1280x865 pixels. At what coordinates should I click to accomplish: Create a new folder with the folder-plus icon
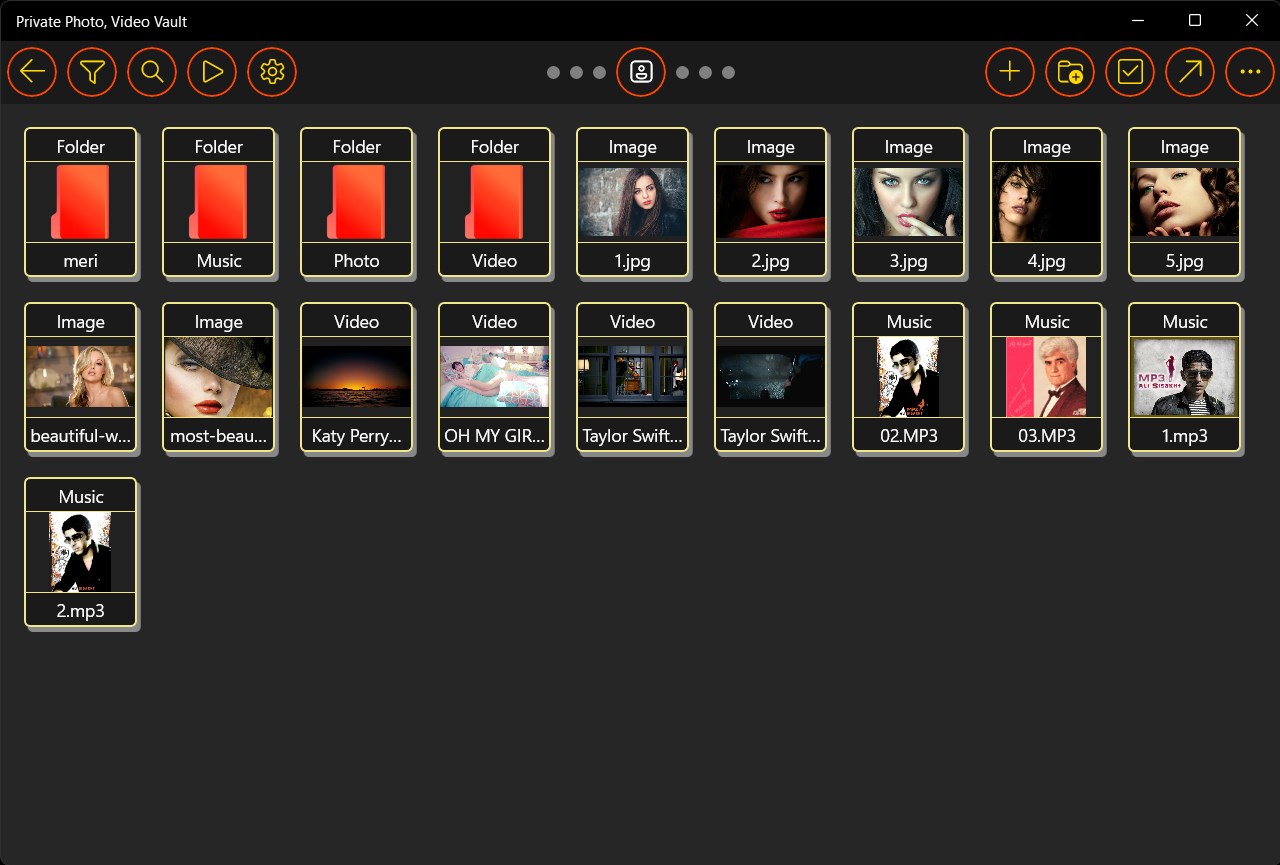[1069, 72]
